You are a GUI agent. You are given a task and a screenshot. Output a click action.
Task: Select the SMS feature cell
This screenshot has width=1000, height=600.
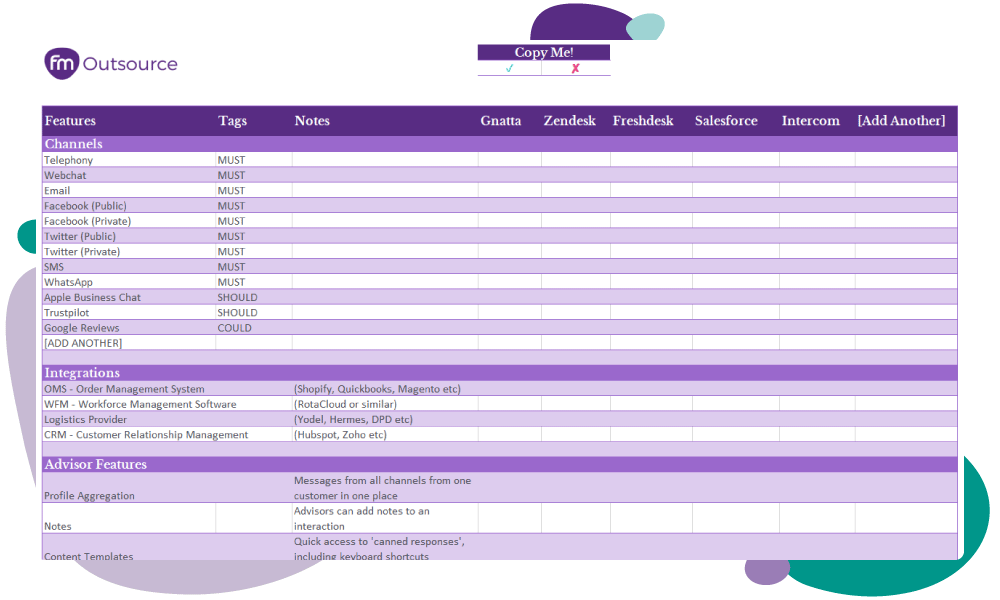[x=129, y=267]
